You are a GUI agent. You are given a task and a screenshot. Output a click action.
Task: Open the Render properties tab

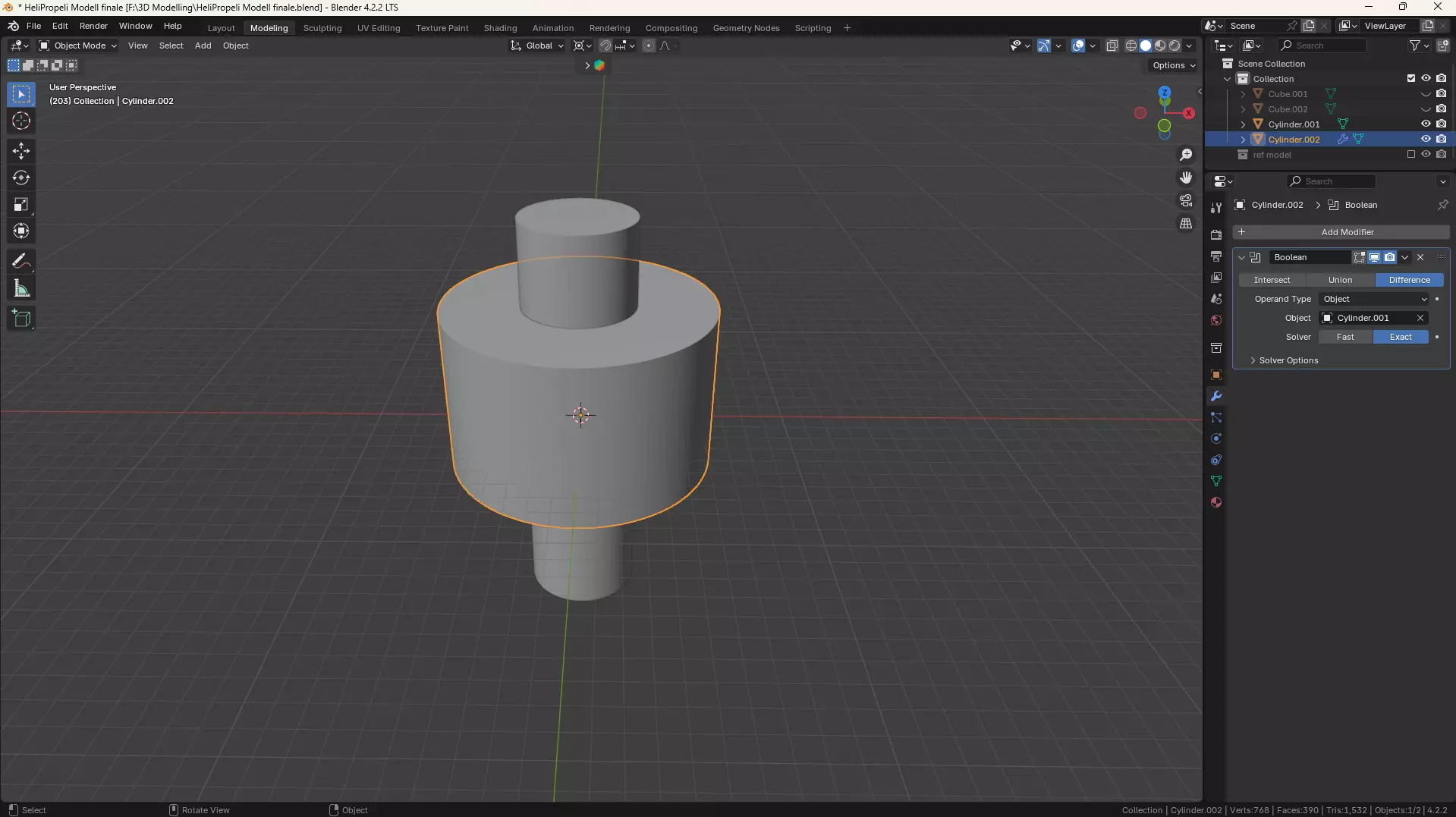pyautogui.click(x=1216, y=235)
